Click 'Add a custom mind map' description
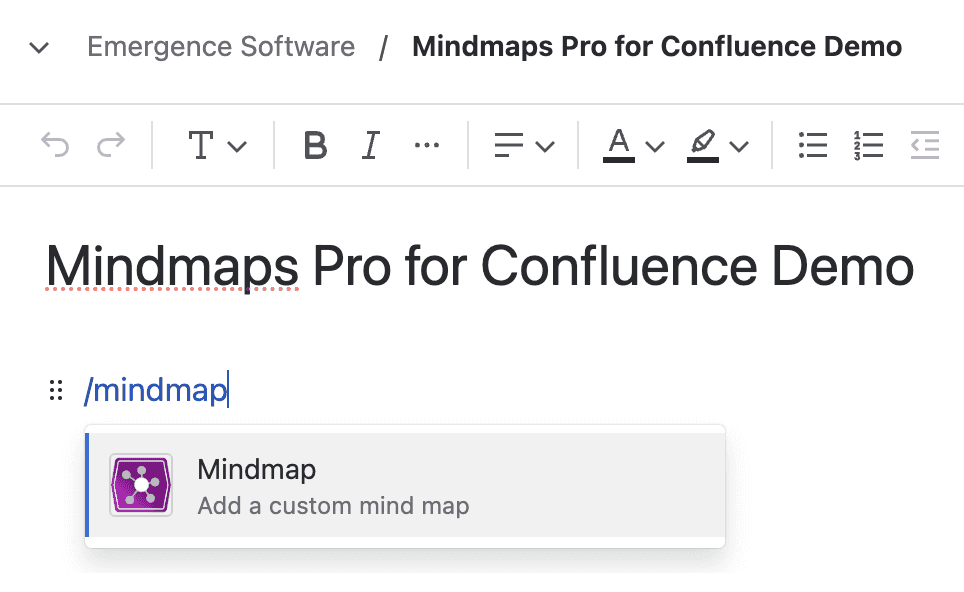The image size is (964, 592). [333, 506]
